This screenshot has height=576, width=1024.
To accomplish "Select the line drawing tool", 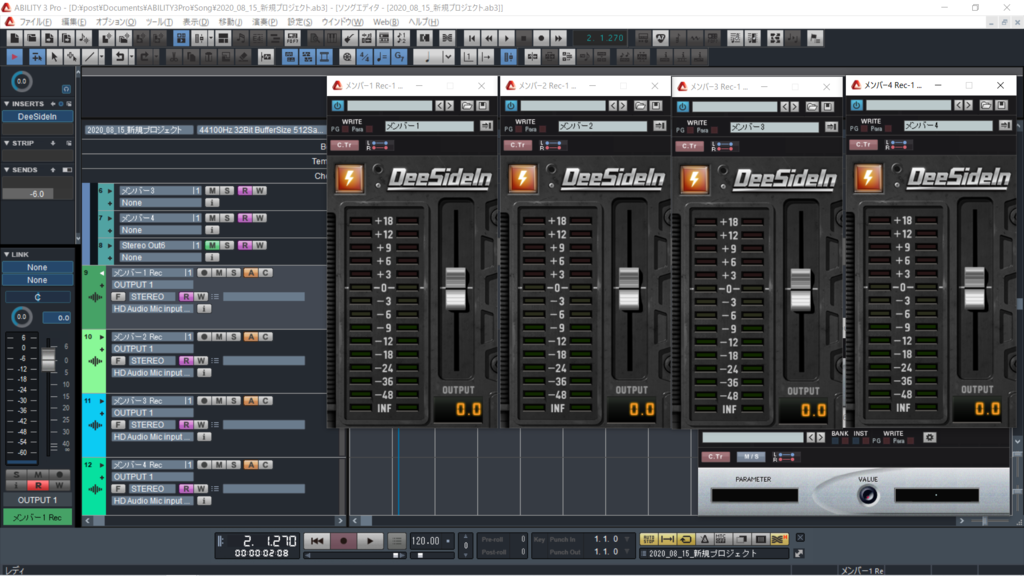I will pyautogui.click(x=90, y=57).
